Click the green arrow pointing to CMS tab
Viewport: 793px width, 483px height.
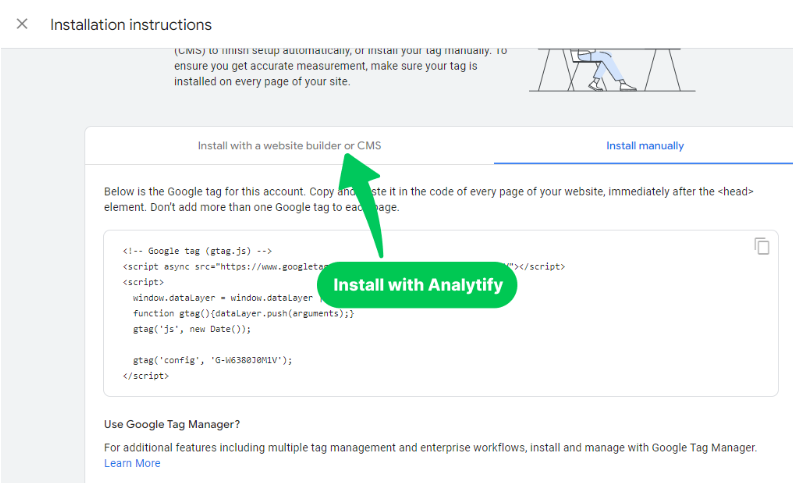[x=361, y=202]
